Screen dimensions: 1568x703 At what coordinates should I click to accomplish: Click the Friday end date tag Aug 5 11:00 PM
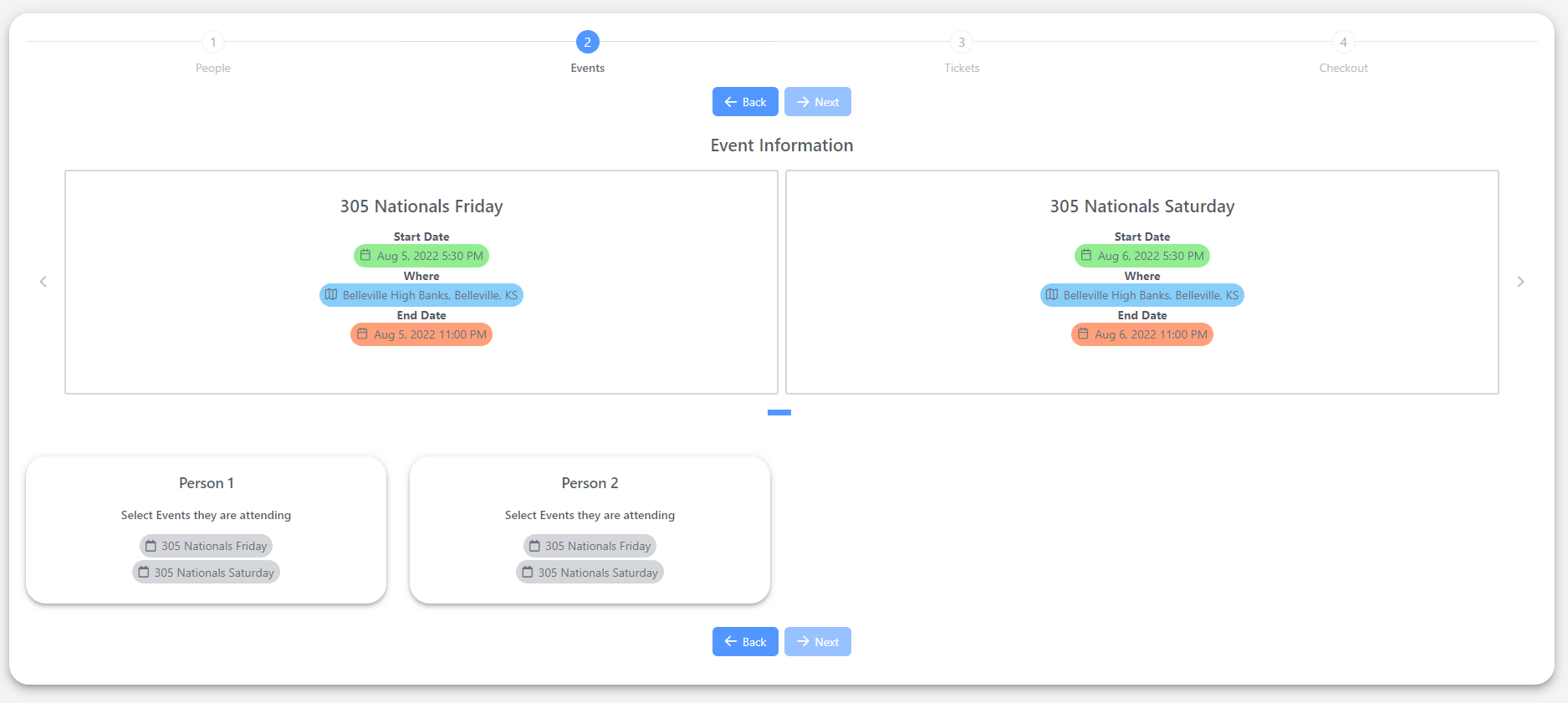coord(421,334)
